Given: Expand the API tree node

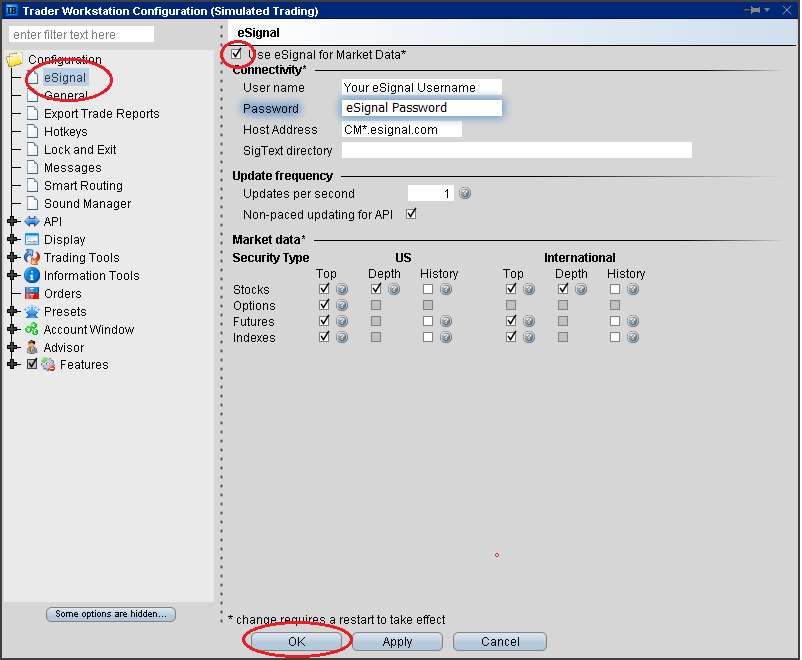Looking at the screenshot, I should point(12,222).
